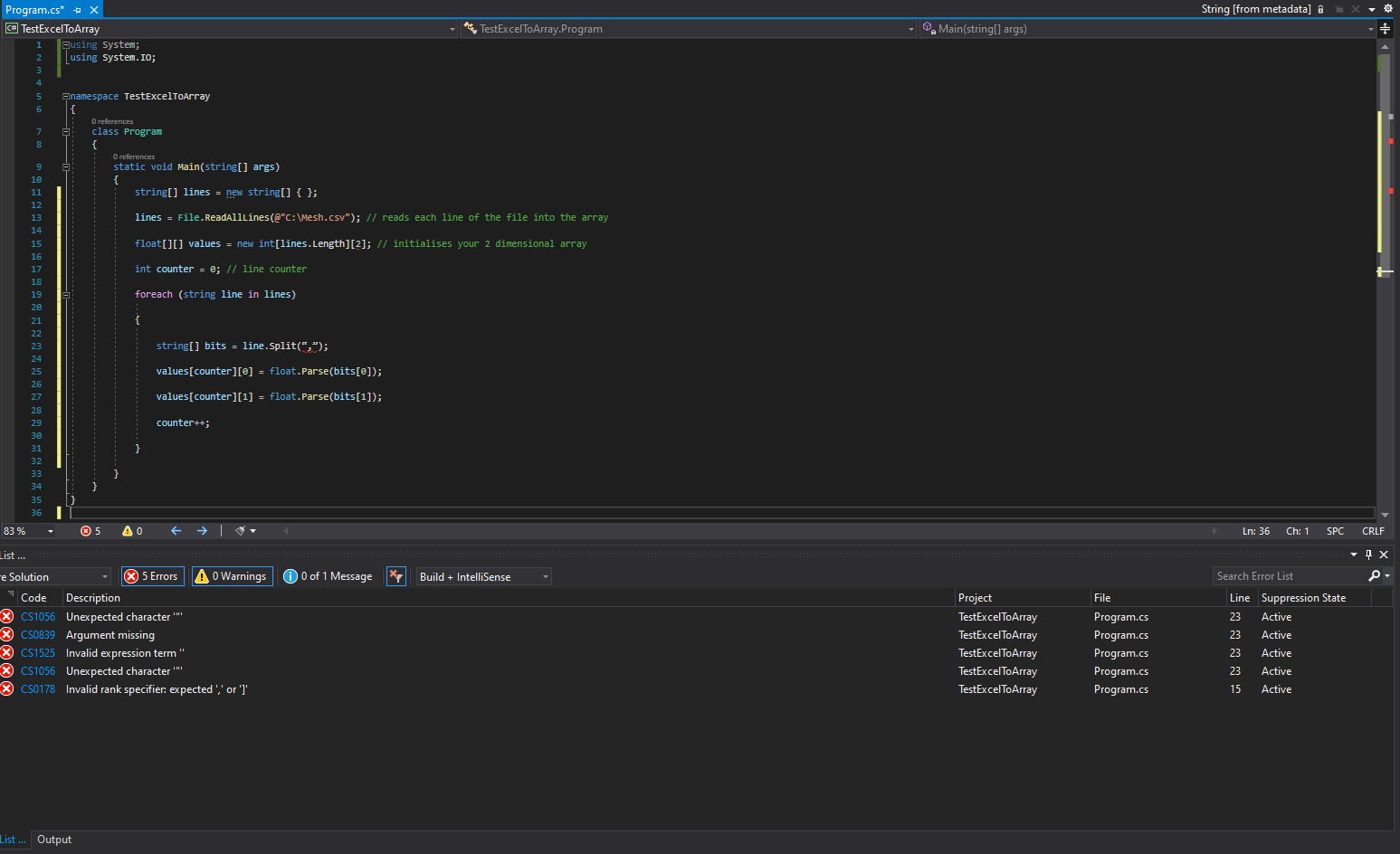Image resolution: width=1400 pixels, height=854 pixels.
Task: Click the Search Error List field
Action: [x=1289, y=576]
